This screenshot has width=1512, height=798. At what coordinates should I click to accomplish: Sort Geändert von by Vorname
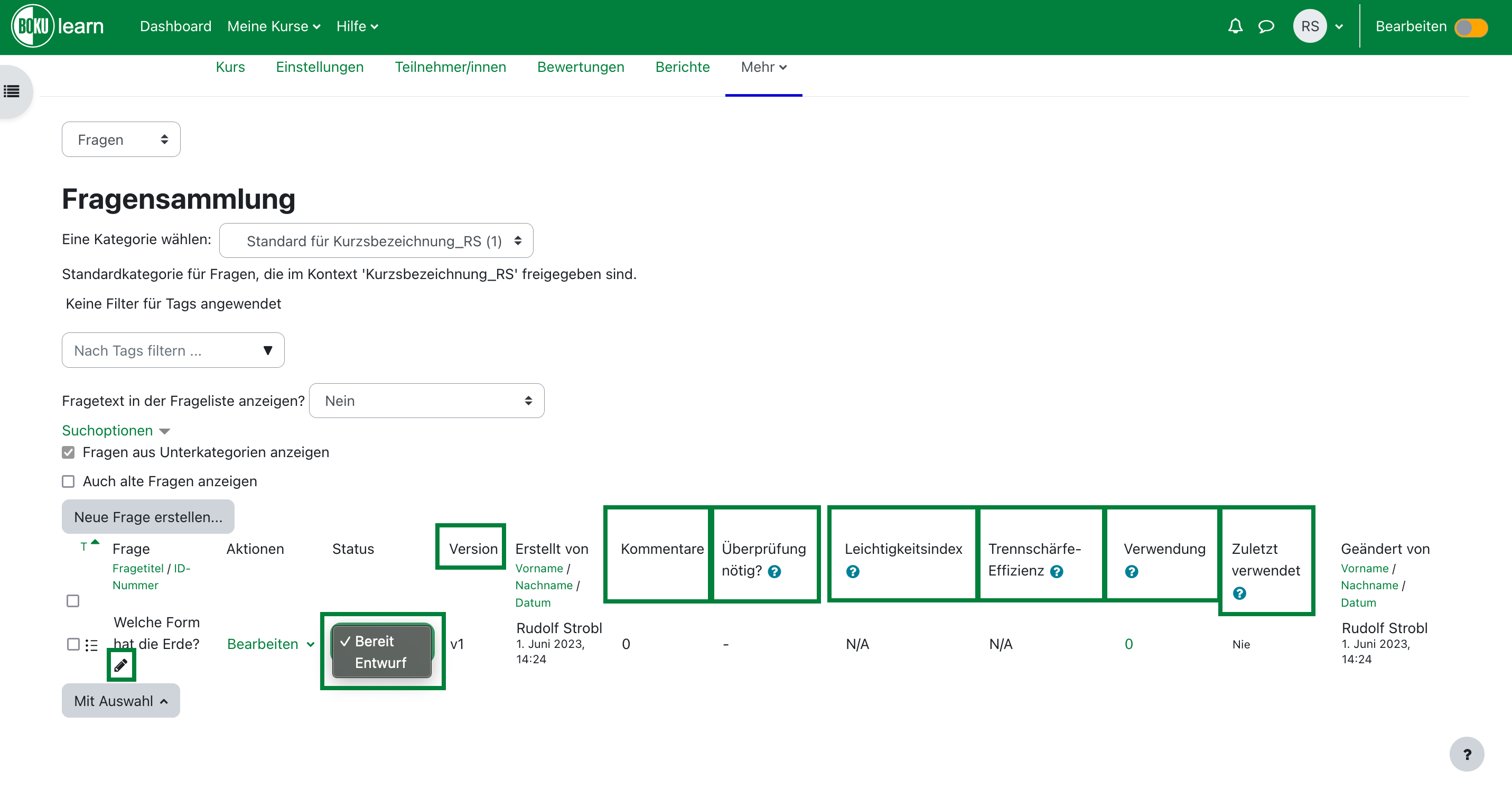(1364, 569)
